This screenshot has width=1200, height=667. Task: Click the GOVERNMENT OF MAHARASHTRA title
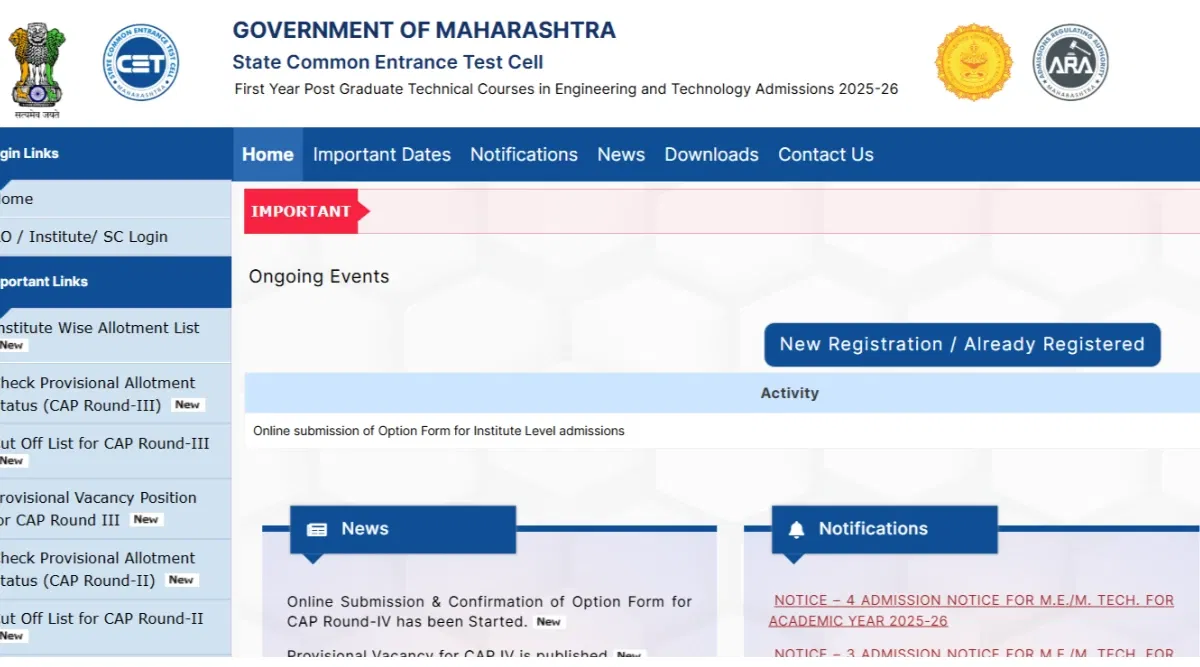click(x=424, y=30)
